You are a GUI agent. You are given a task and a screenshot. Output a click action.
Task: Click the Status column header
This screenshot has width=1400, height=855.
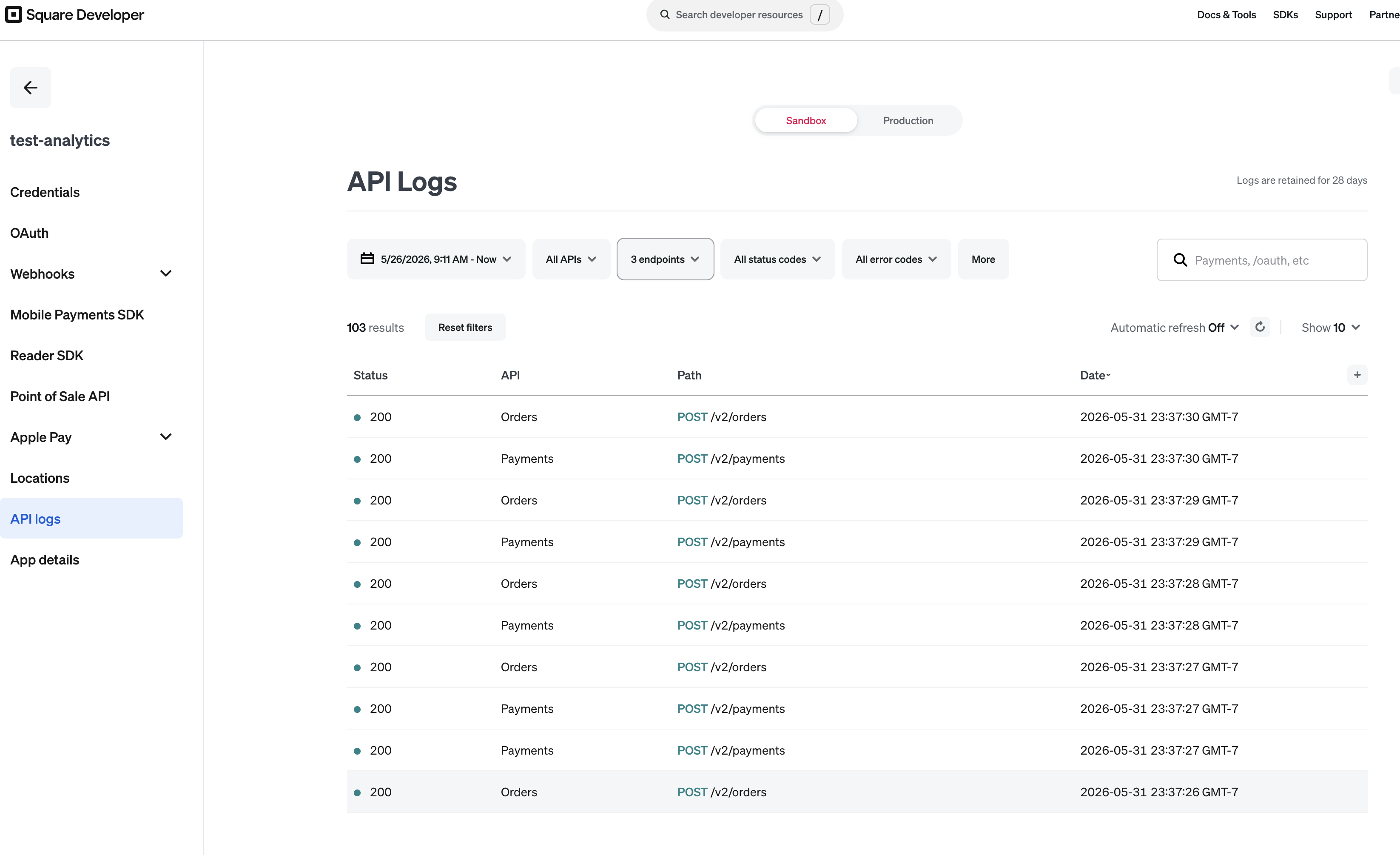370,375
